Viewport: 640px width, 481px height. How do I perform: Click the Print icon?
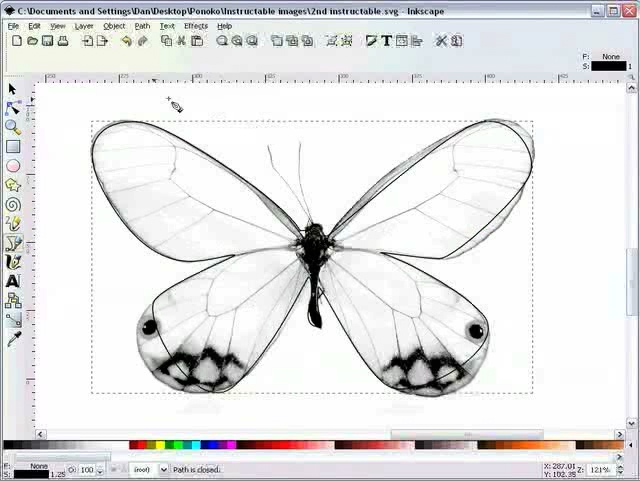click(x=63, y=41)
